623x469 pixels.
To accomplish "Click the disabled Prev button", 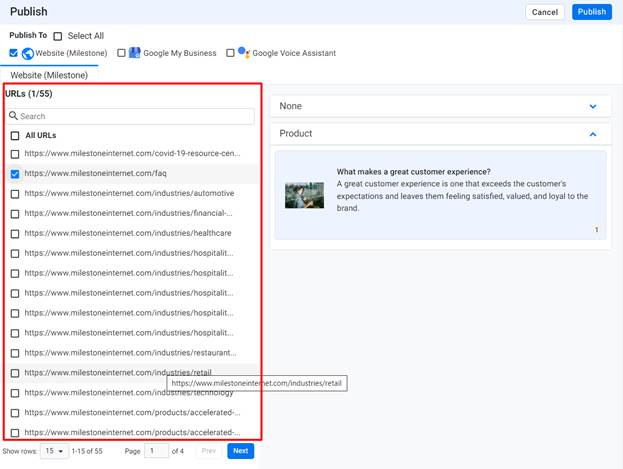I will (209, 451).
